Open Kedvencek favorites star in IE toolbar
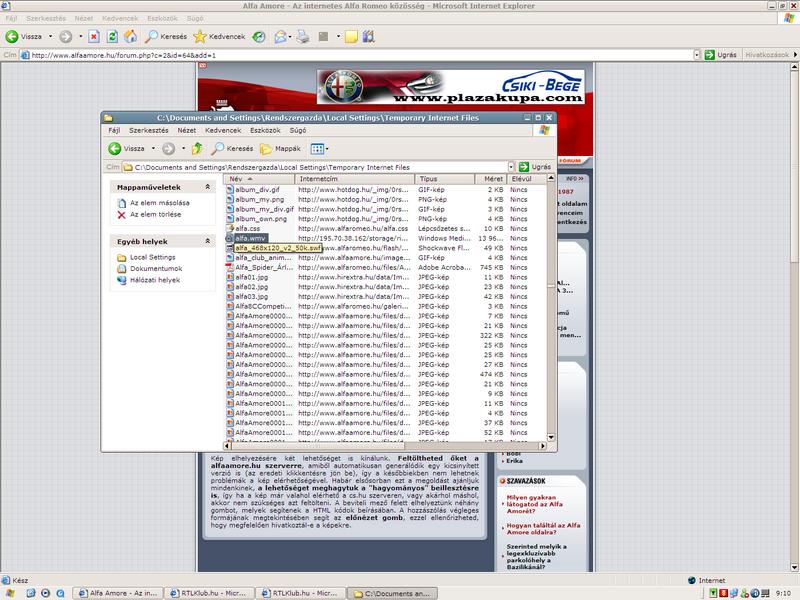This screenshot has height=600, width=800. pyautogui.click(x=220, y=37)
